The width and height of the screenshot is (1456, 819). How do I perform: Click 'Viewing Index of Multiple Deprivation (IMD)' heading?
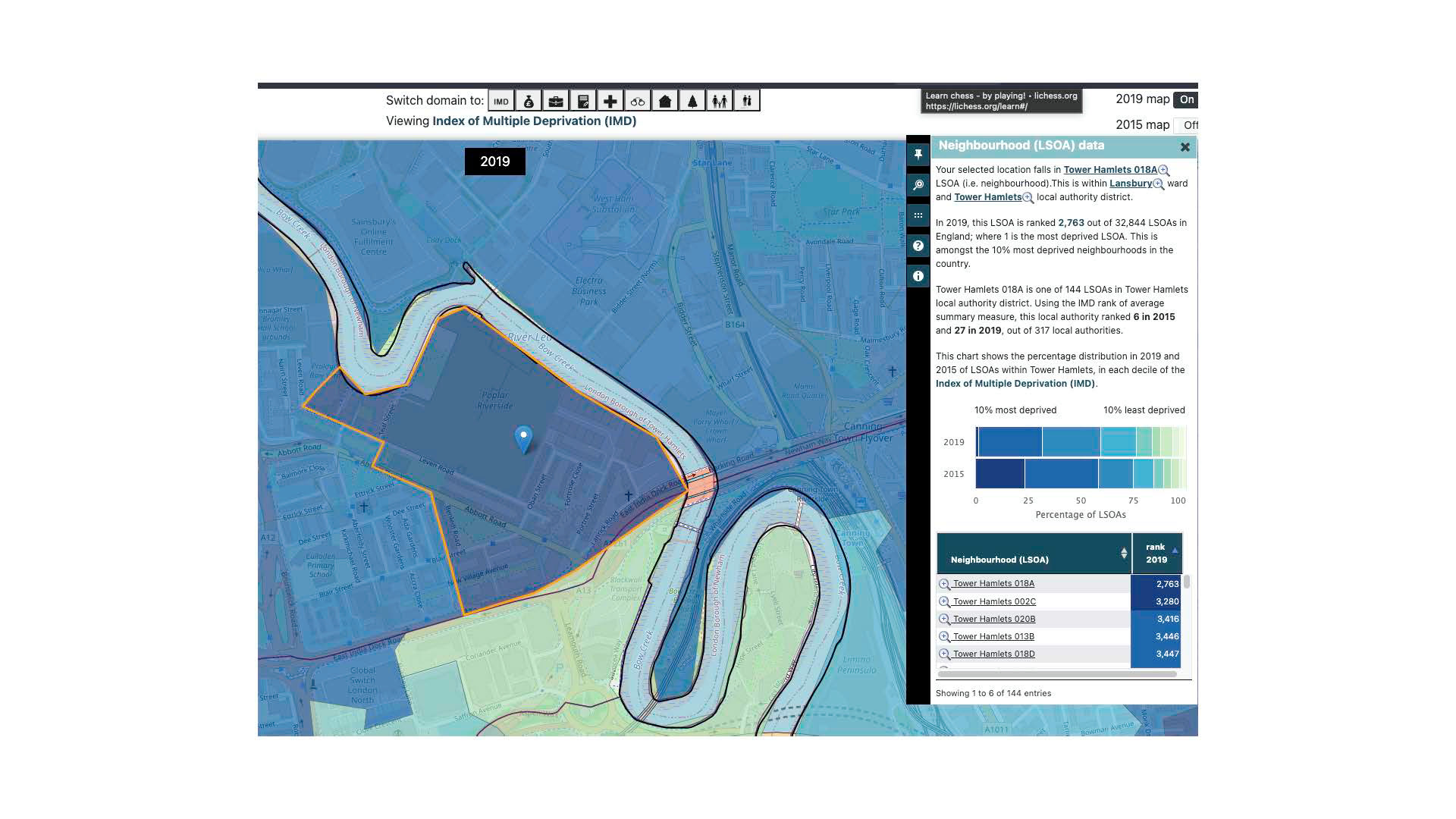[x=511, y=121]
